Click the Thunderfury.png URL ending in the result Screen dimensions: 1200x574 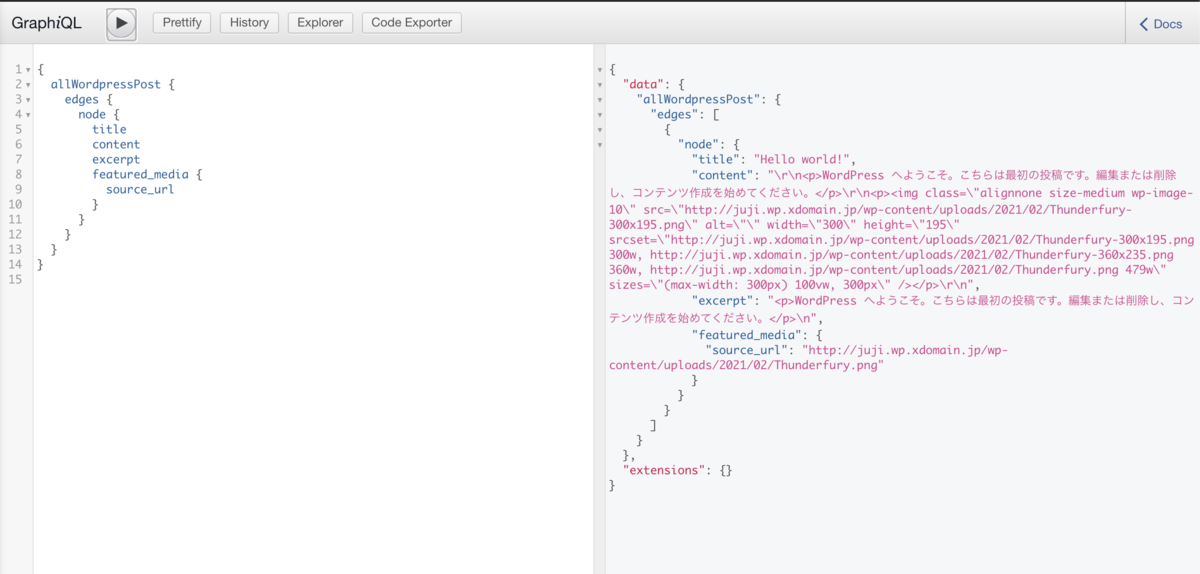746,366
